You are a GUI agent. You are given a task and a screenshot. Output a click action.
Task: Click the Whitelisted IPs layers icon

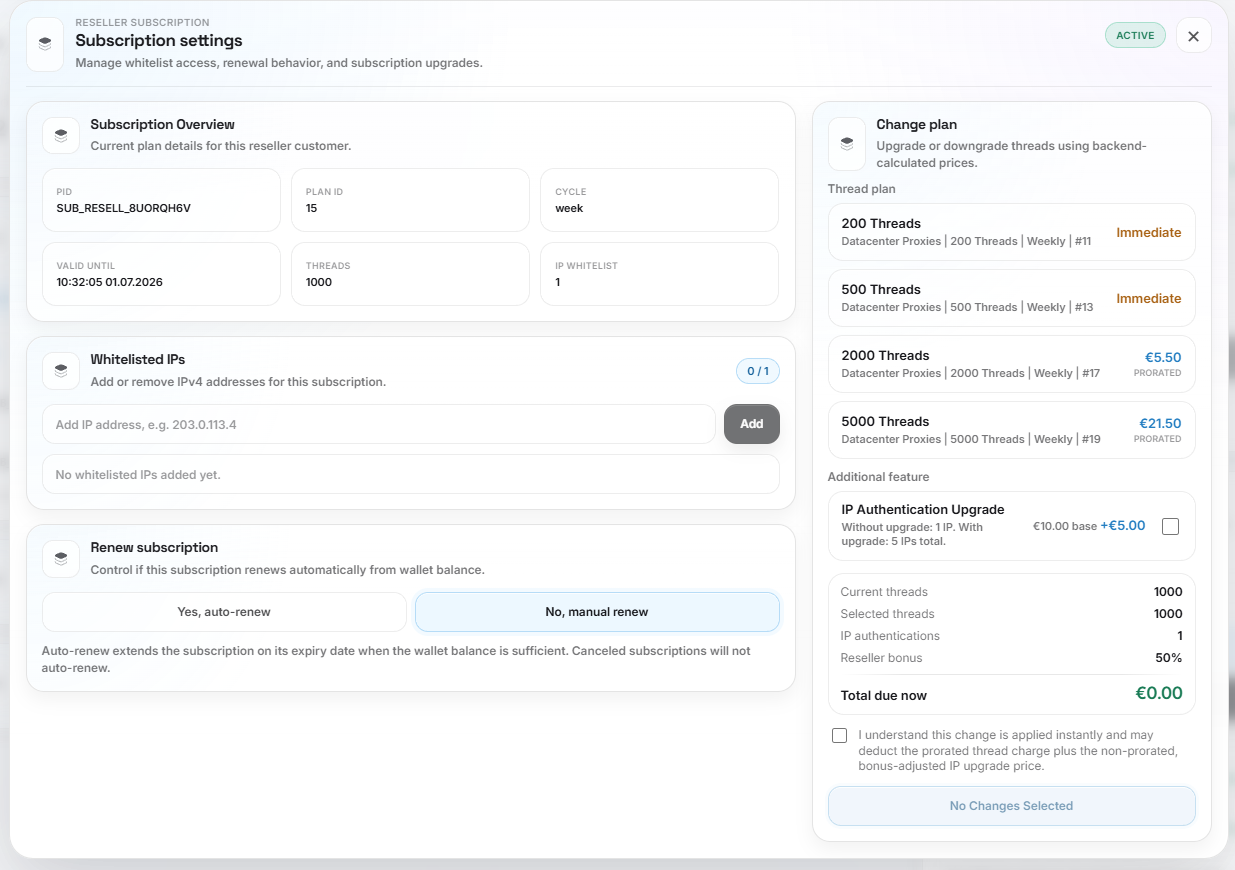61,371
